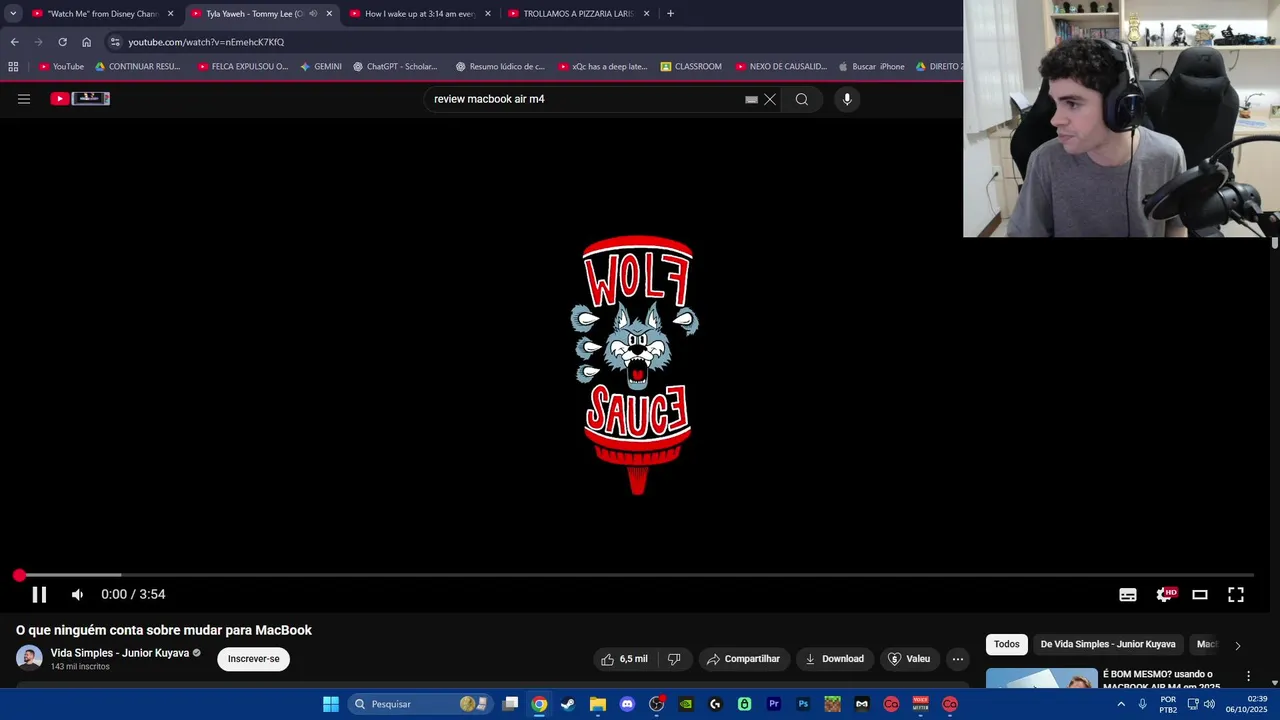Open the 'ChatGPT - Scholar...' bookmark
Viewport: 1280px width, 720px height.
tap(395, 67)
